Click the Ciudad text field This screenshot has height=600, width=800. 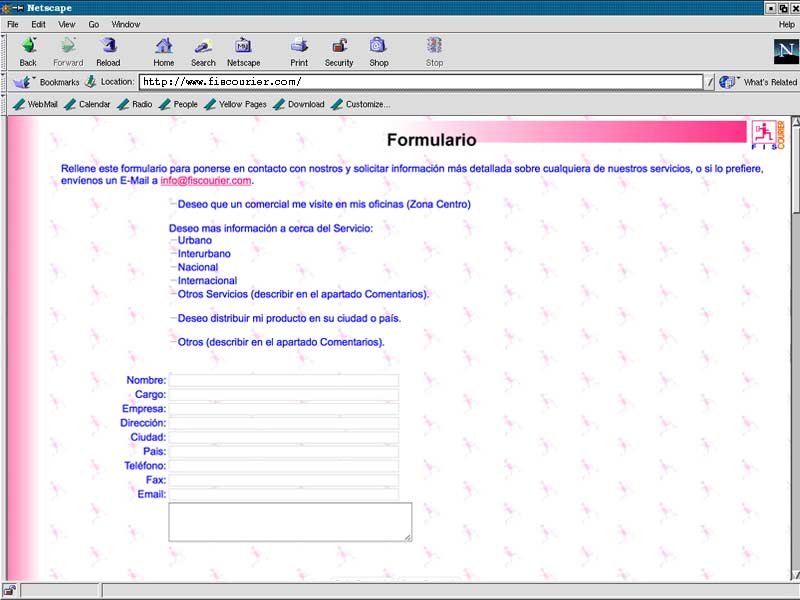pyautogui.click(x=284, y=437)
